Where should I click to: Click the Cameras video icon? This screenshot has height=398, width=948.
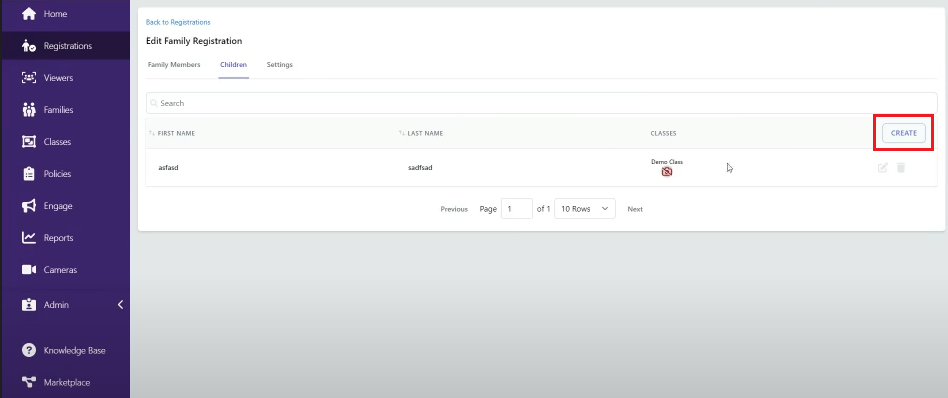(29, 270)
